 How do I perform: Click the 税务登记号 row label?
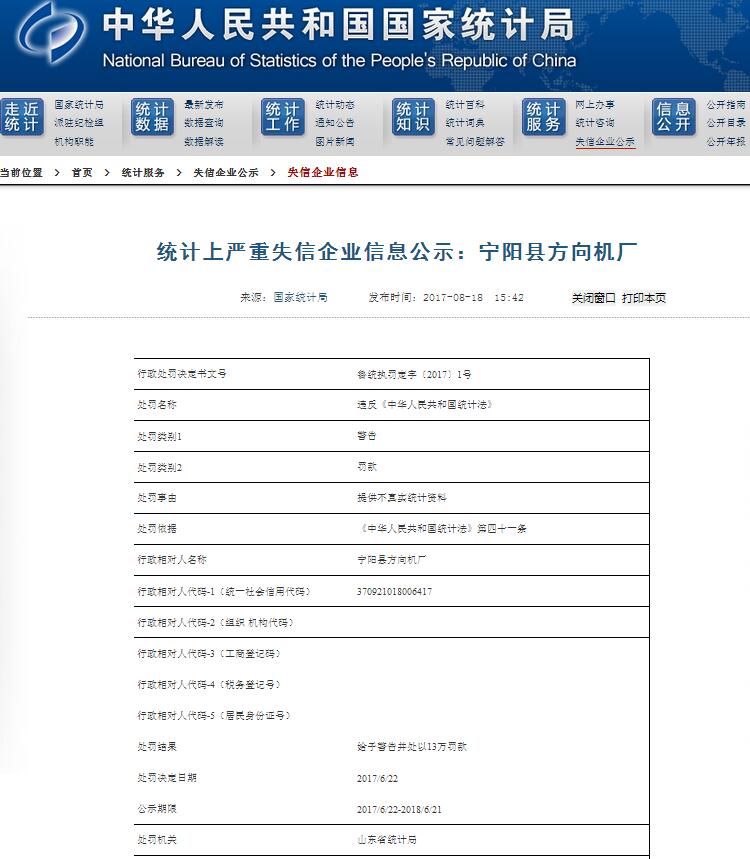click(x=210, y=685)
